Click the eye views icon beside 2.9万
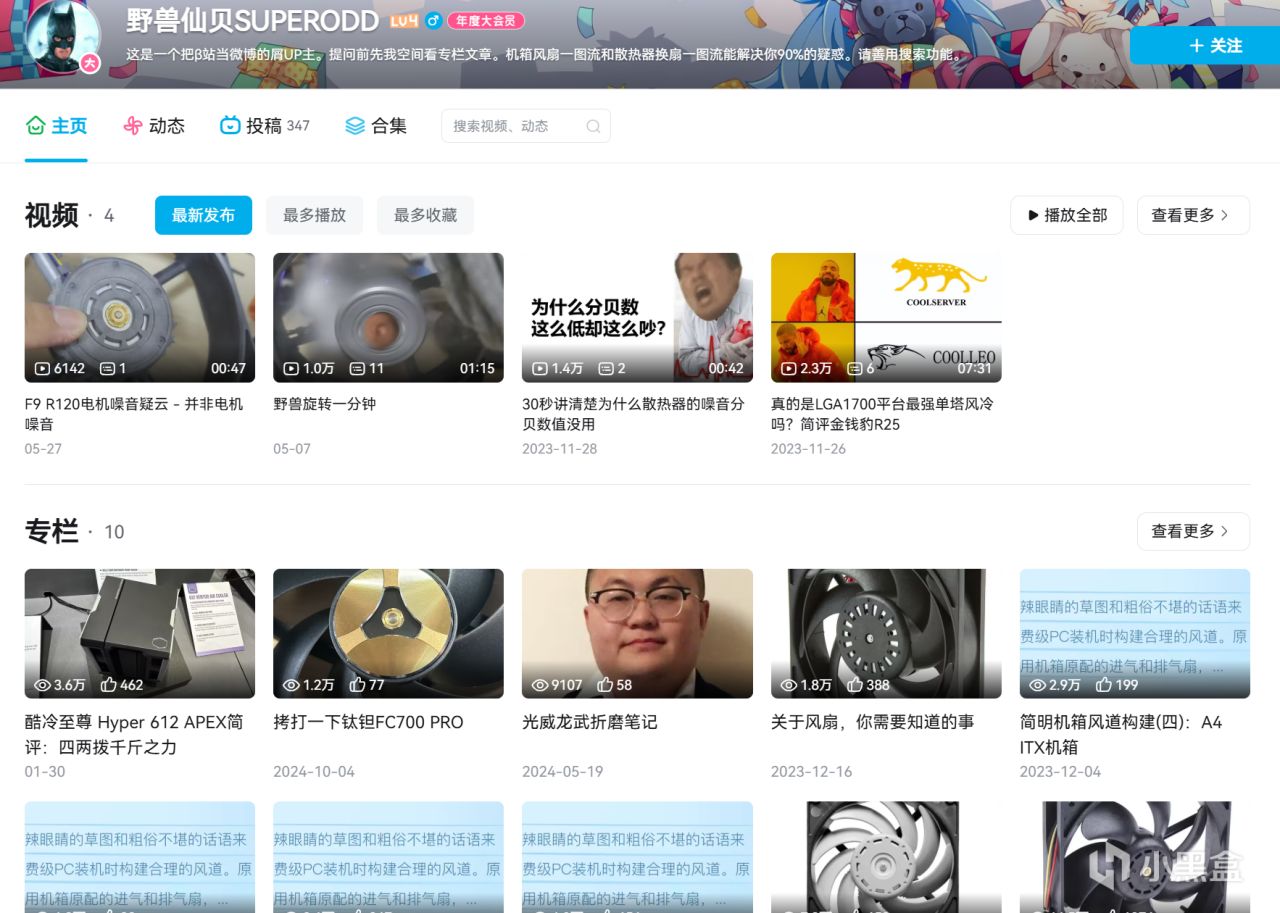1280x913 pixels. pos(1038,685)
